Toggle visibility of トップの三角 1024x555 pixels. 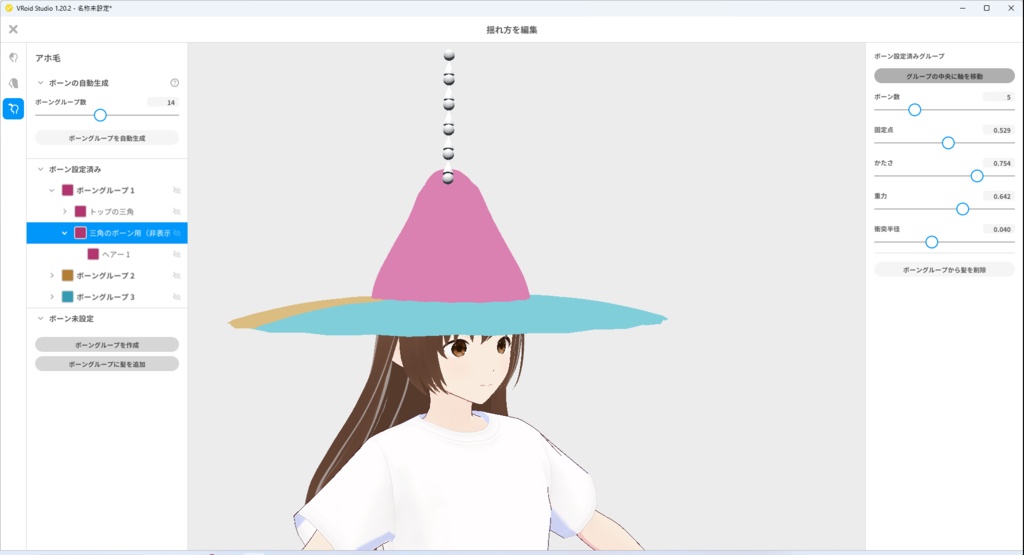point(176,212)
